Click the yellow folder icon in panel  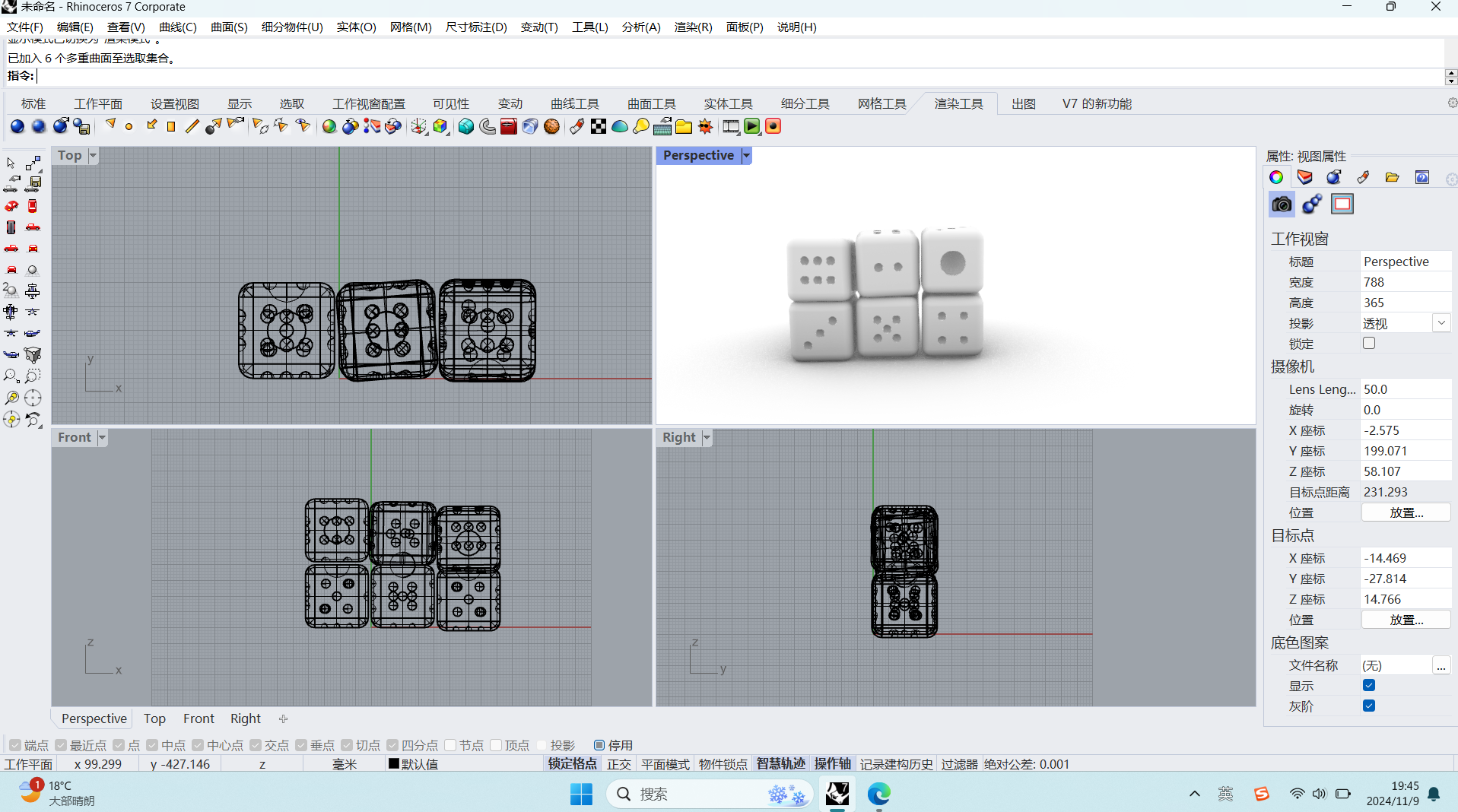click(1392, 177)
